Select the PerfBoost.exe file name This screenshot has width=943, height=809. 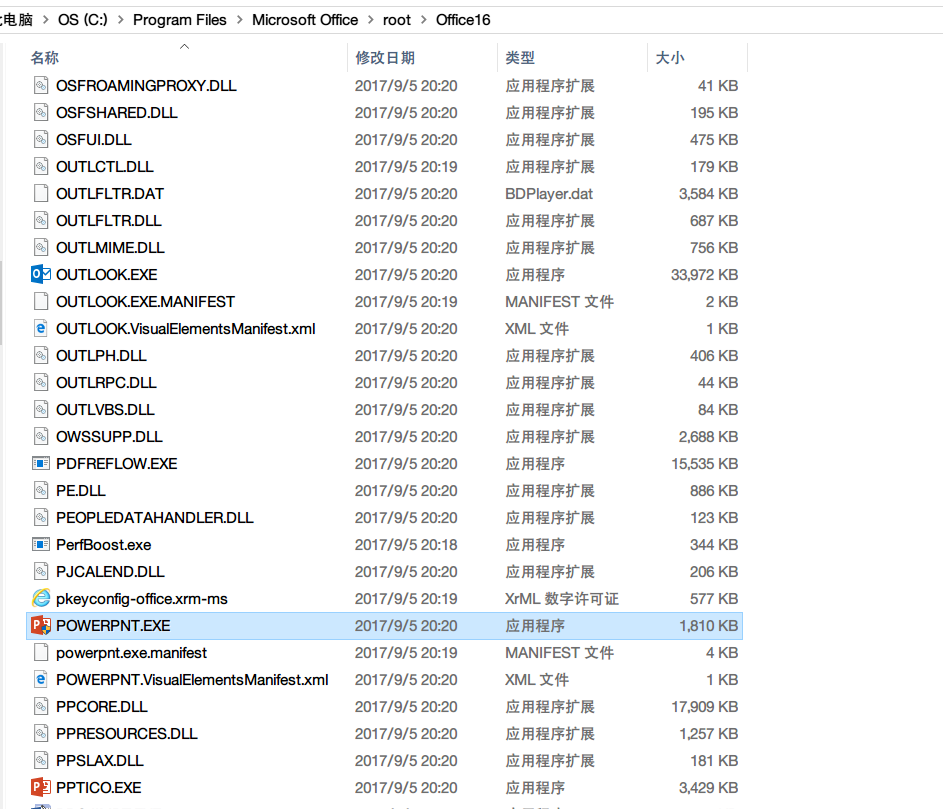103,544
